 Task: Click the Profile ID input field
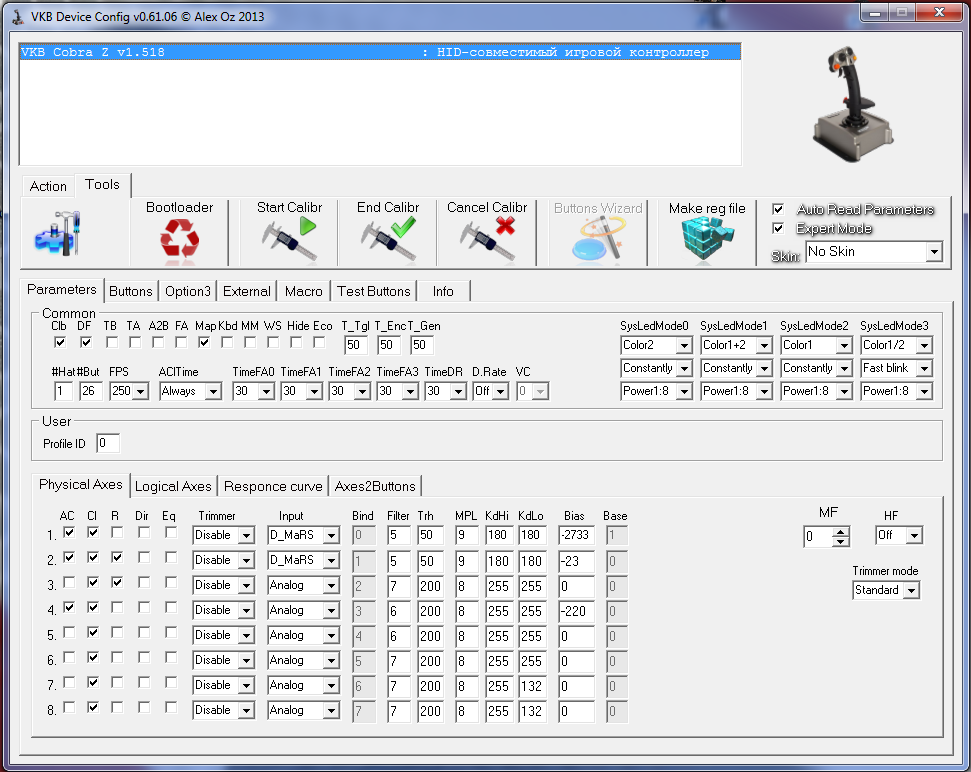tap(107, 443)
